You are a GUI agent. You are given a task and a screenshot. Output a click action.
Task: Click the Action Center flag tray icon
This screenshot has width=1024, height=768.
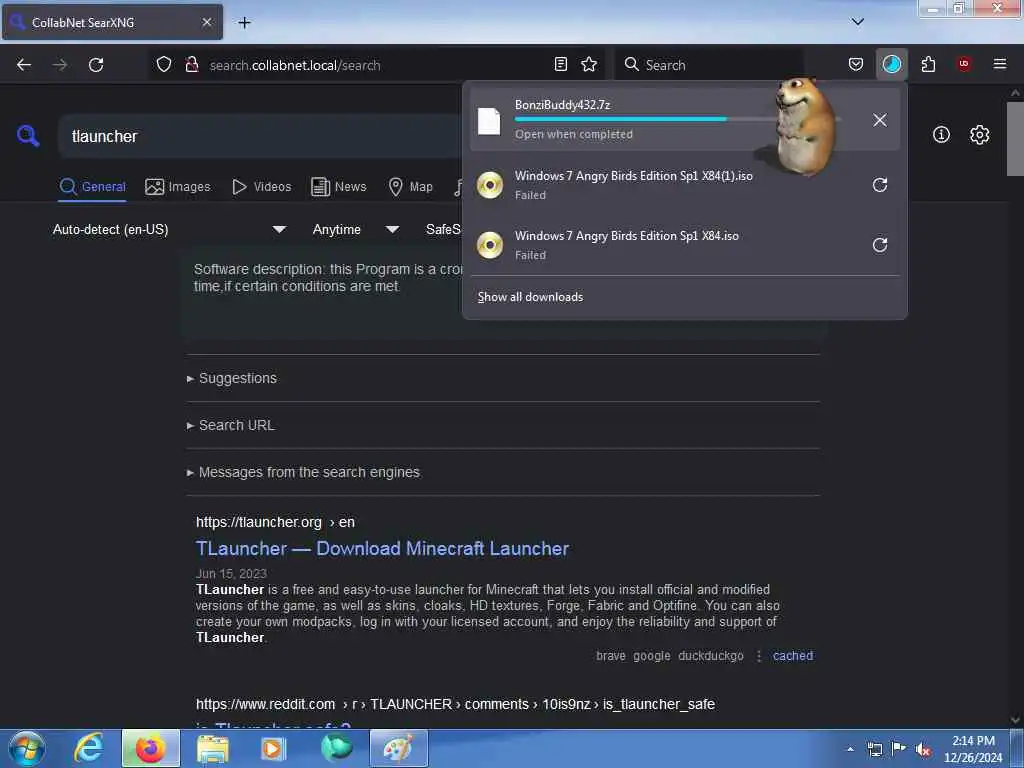pyautogui.click(x=899, y=748)
